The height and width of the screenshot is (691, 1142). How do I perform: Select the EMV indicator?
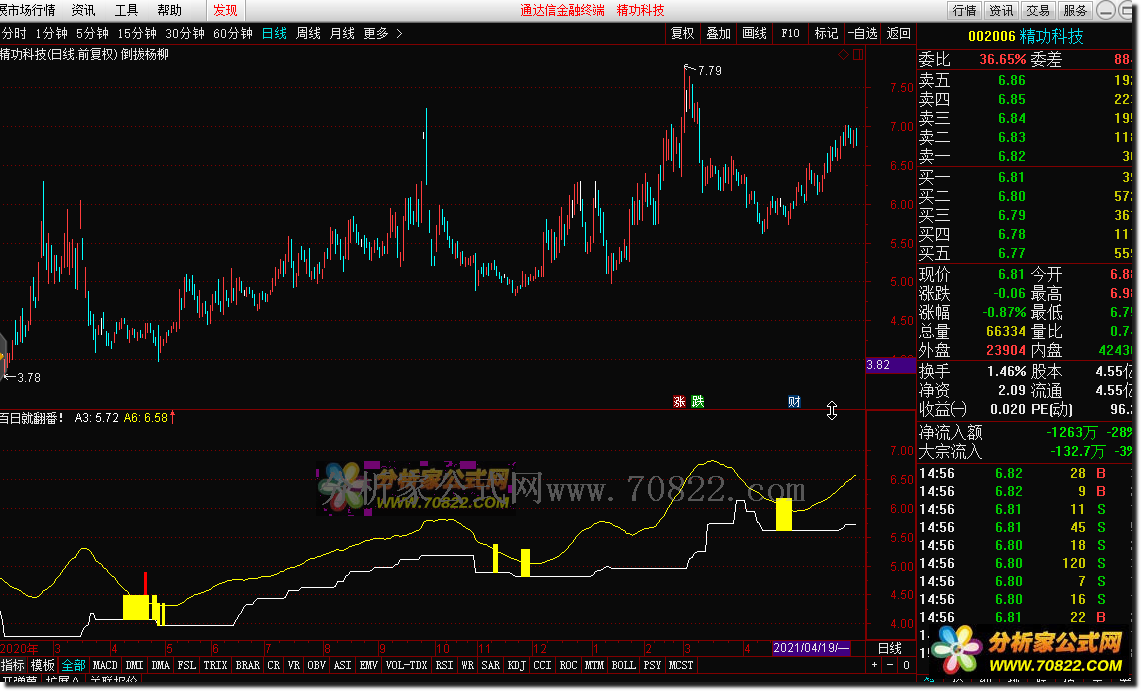coord(369,665)
